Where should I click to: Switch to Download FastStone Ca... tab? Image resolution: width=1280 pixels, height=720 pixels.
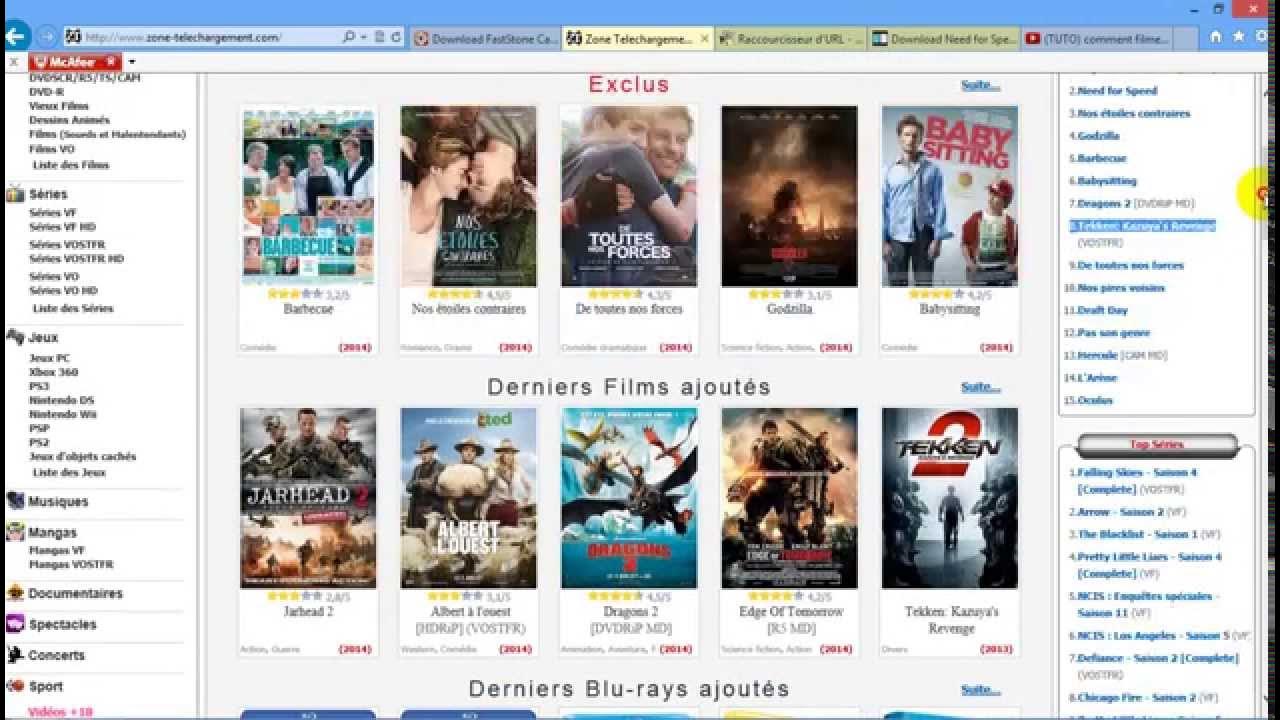tap(485, 39)
